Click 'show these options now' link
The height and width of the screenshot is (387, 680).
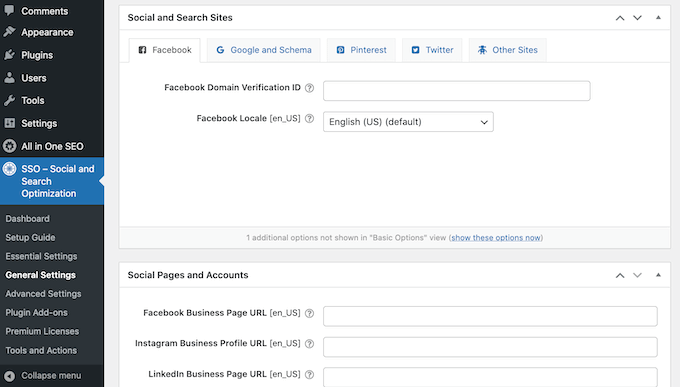(496, 238)
